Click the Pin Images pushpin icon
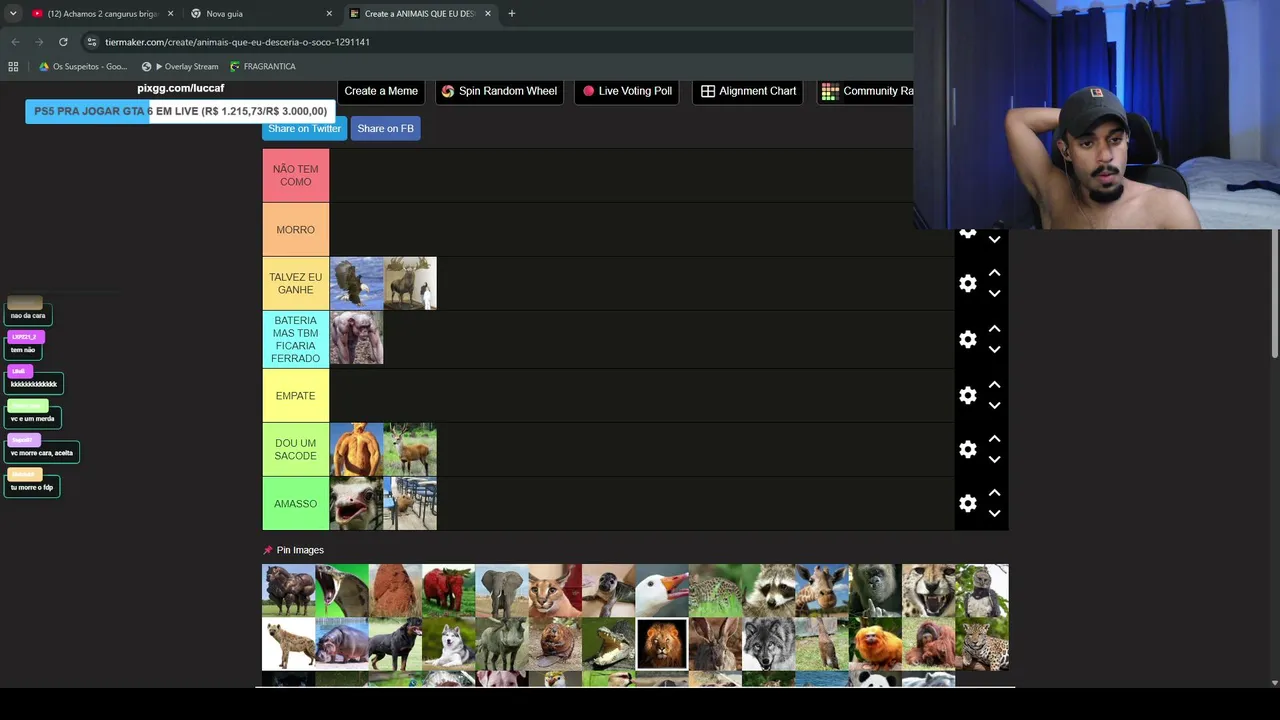 point(267,550)
